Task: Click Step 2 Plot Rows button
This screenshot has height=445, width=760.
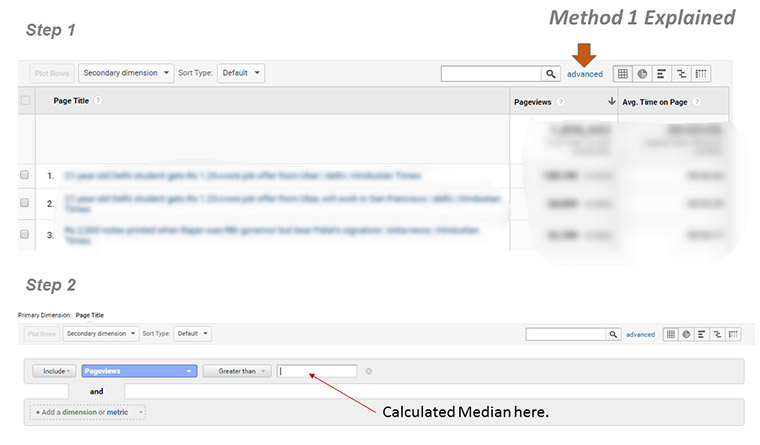Action: pos(42,334)
